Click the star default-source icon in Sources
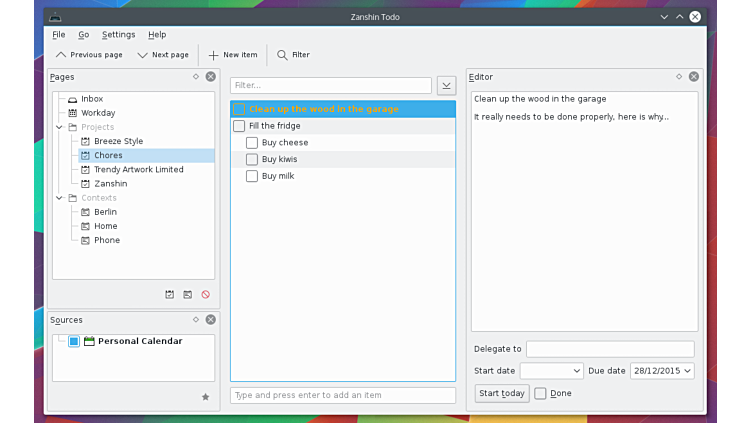The width and height of the screenshot is (752, 423). [x=205, y=397]
